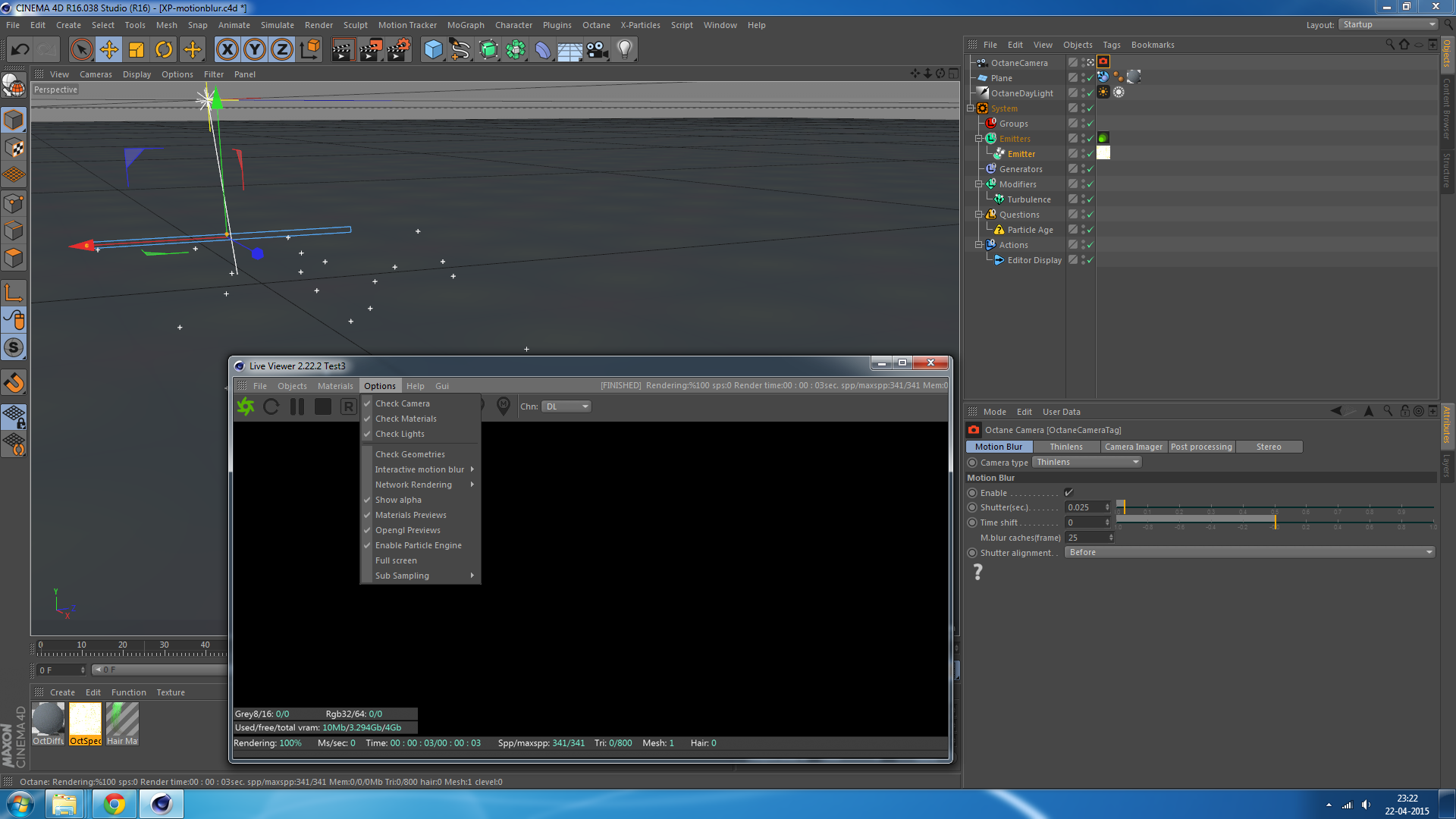Switch to Camera Imager tab

(x=1133, y=447)
